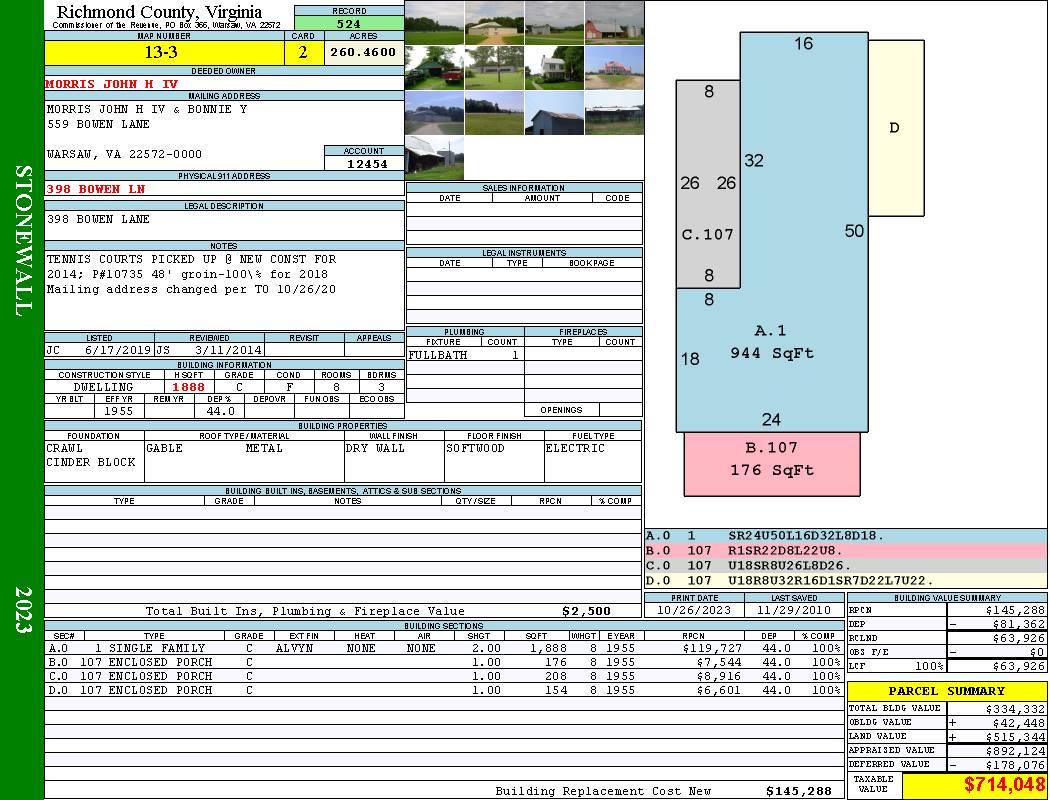This screenshot has height=800, width=1050.
Task: Open the red barn with silos photo
Action: 615,23
